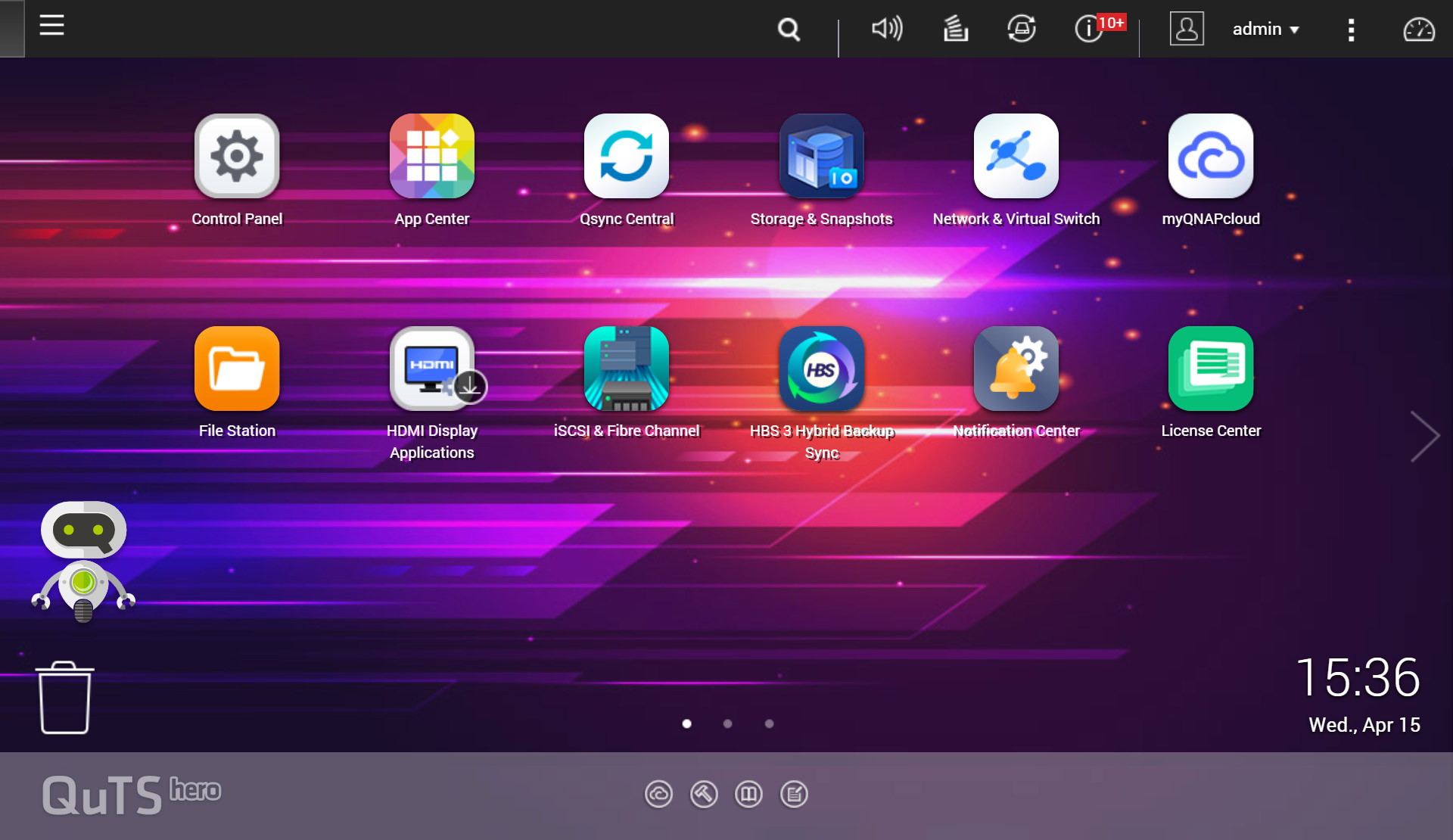Launch Network & Virtual Switch

1016,156
